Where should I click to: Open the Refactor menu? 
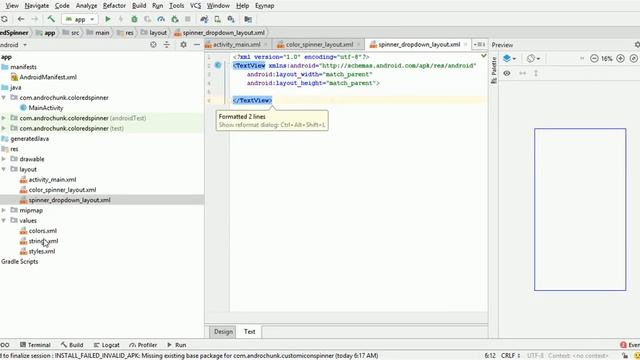[x=114, y=6]
